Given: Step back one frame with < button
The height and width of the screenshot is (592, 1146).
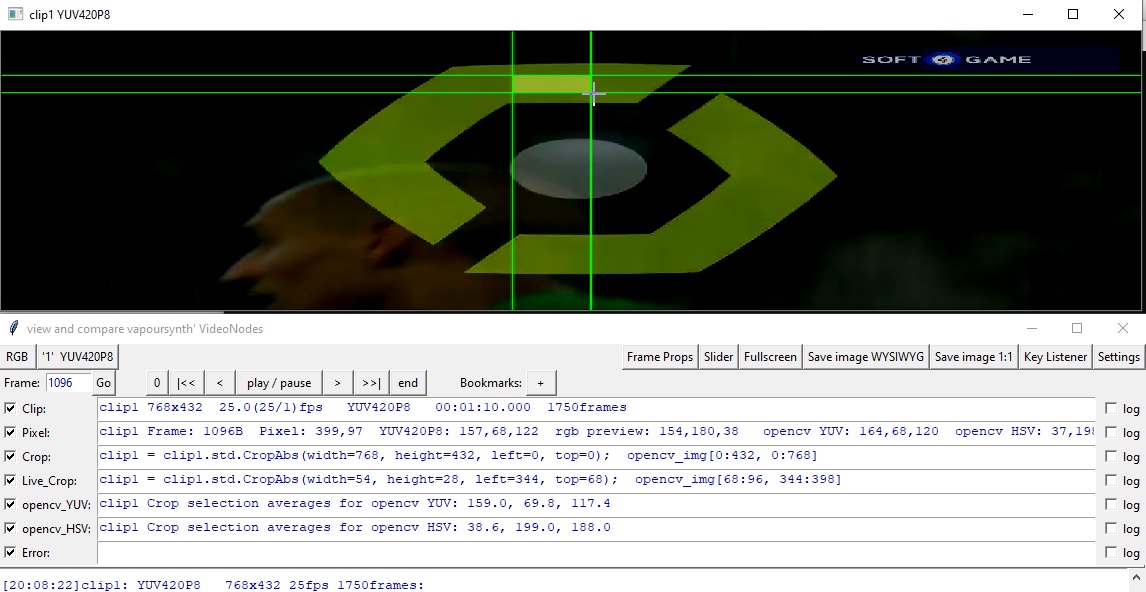Looking at the screenshot, I should [x=219, y=383].
